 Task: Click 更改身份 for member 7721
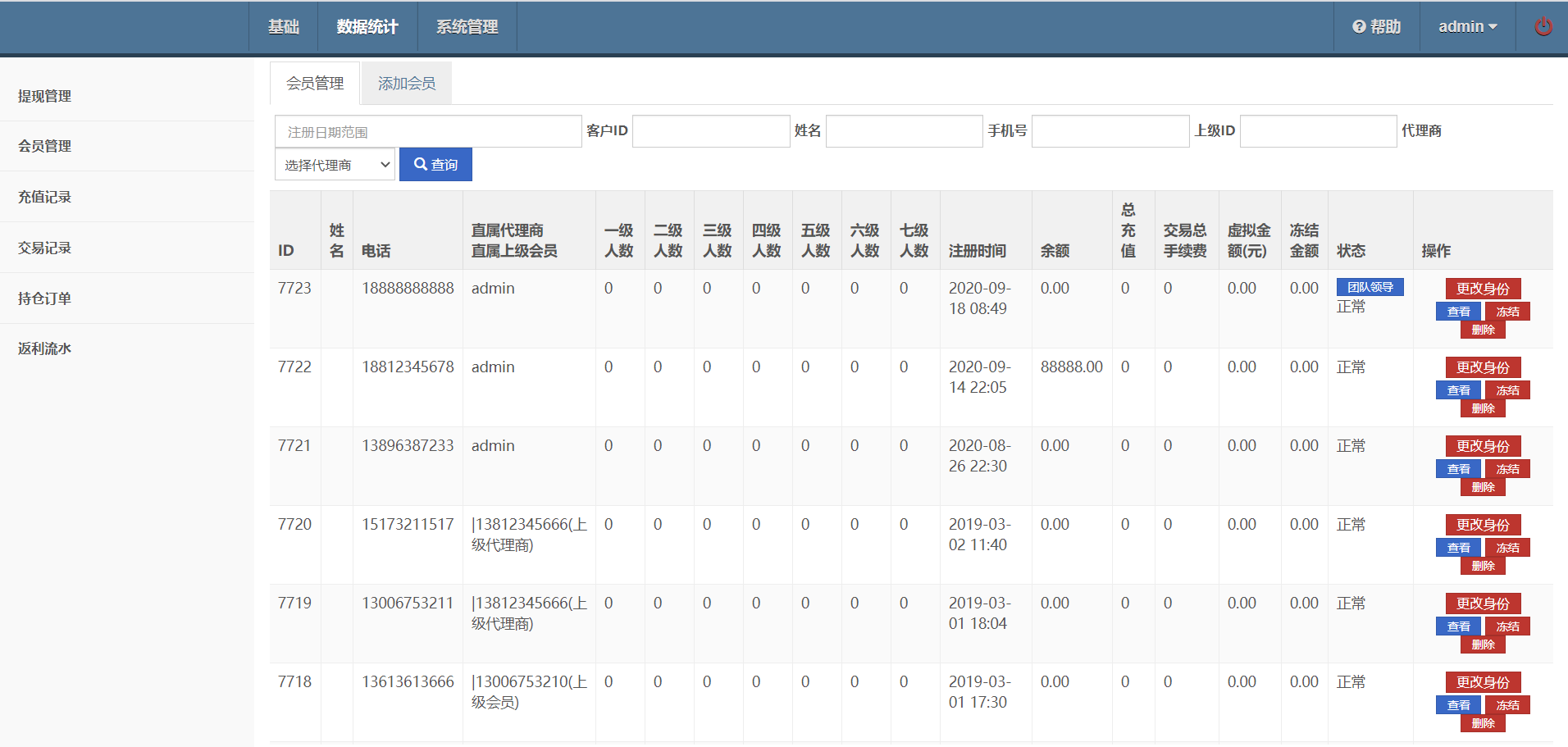1483,446
